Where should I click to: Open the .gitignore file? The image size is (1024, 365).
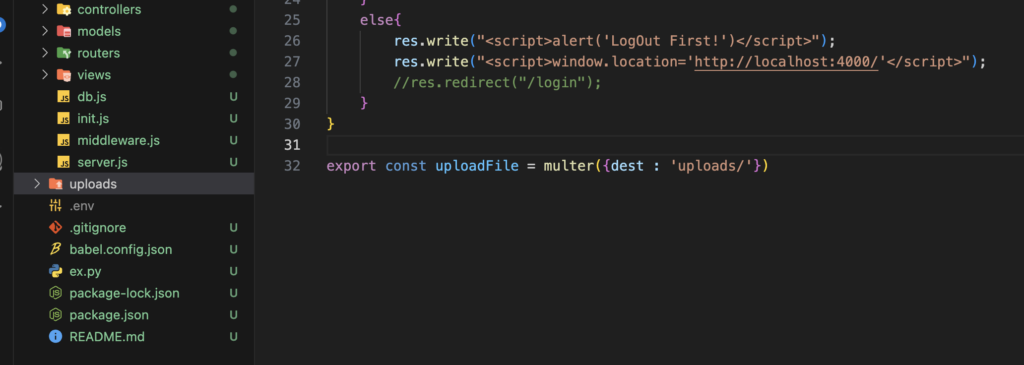[x=97, y=228]
